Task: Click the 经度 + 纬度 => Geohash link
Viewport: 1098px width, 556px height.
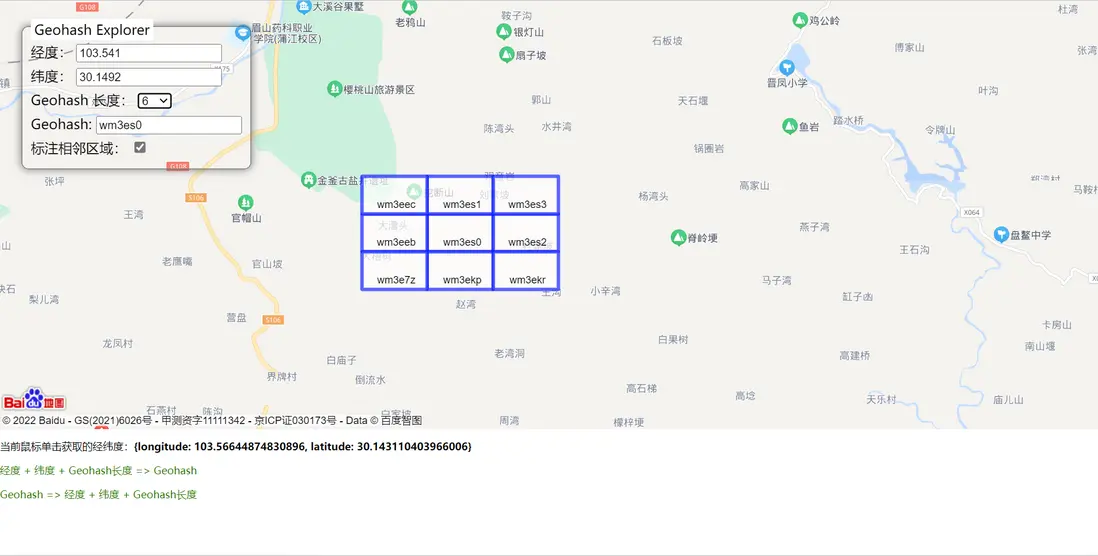Action: 98,471
